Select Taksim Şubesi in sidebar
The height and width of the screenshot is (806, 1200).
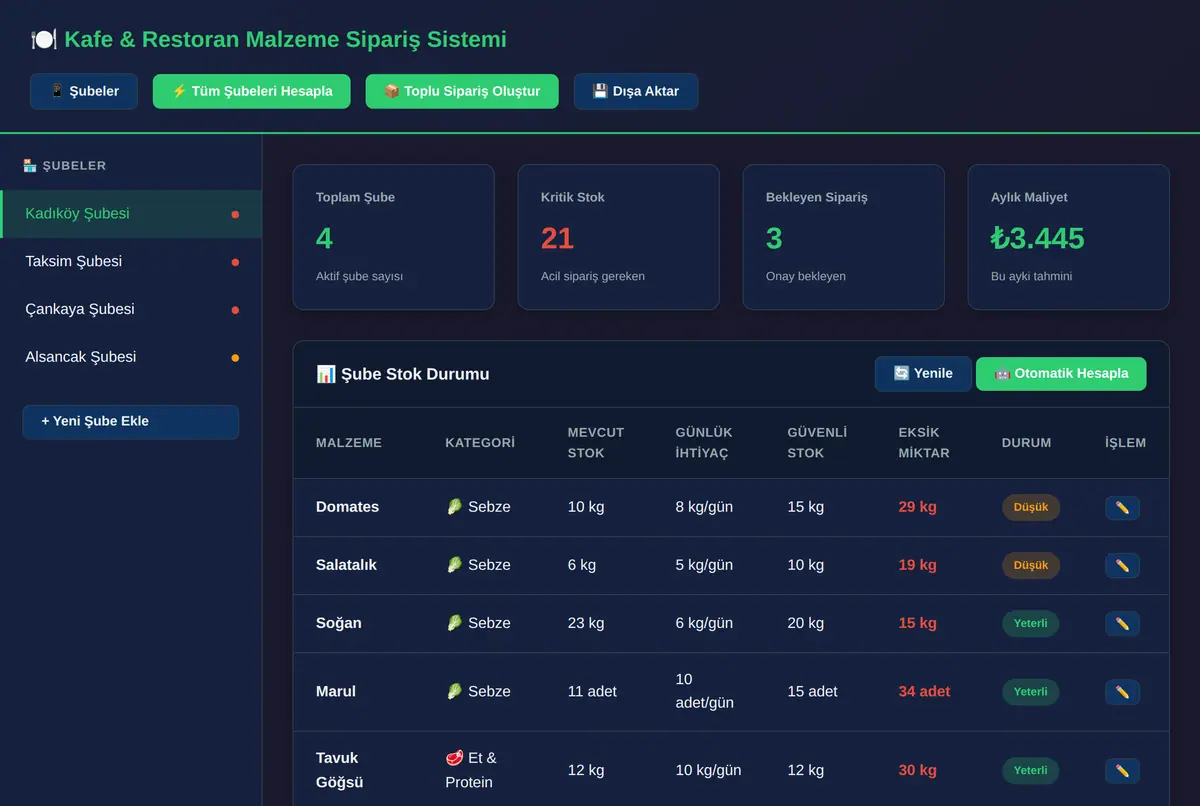click(131, 262)
